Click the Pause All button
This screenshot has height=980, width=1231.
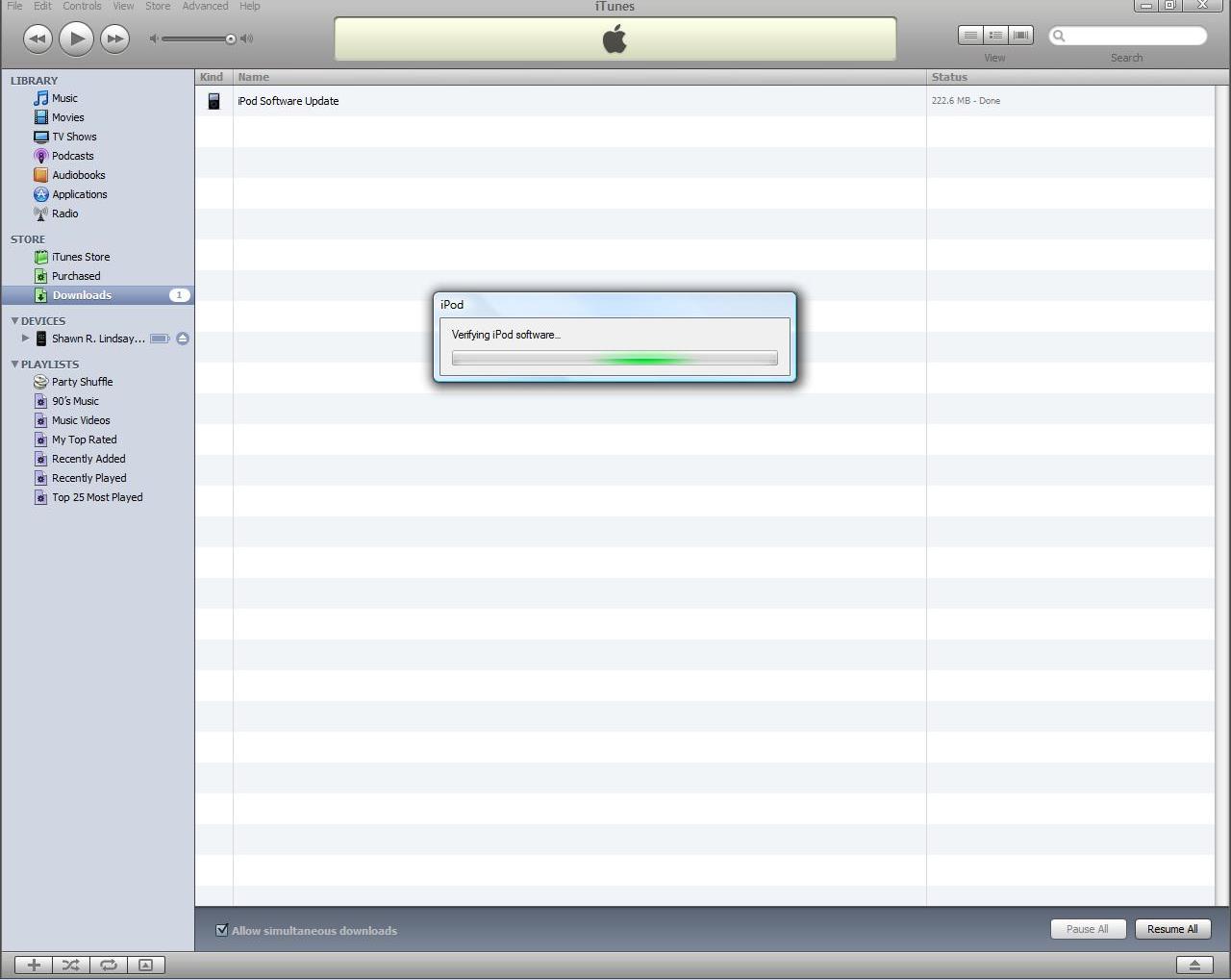tap(1088, 929)
